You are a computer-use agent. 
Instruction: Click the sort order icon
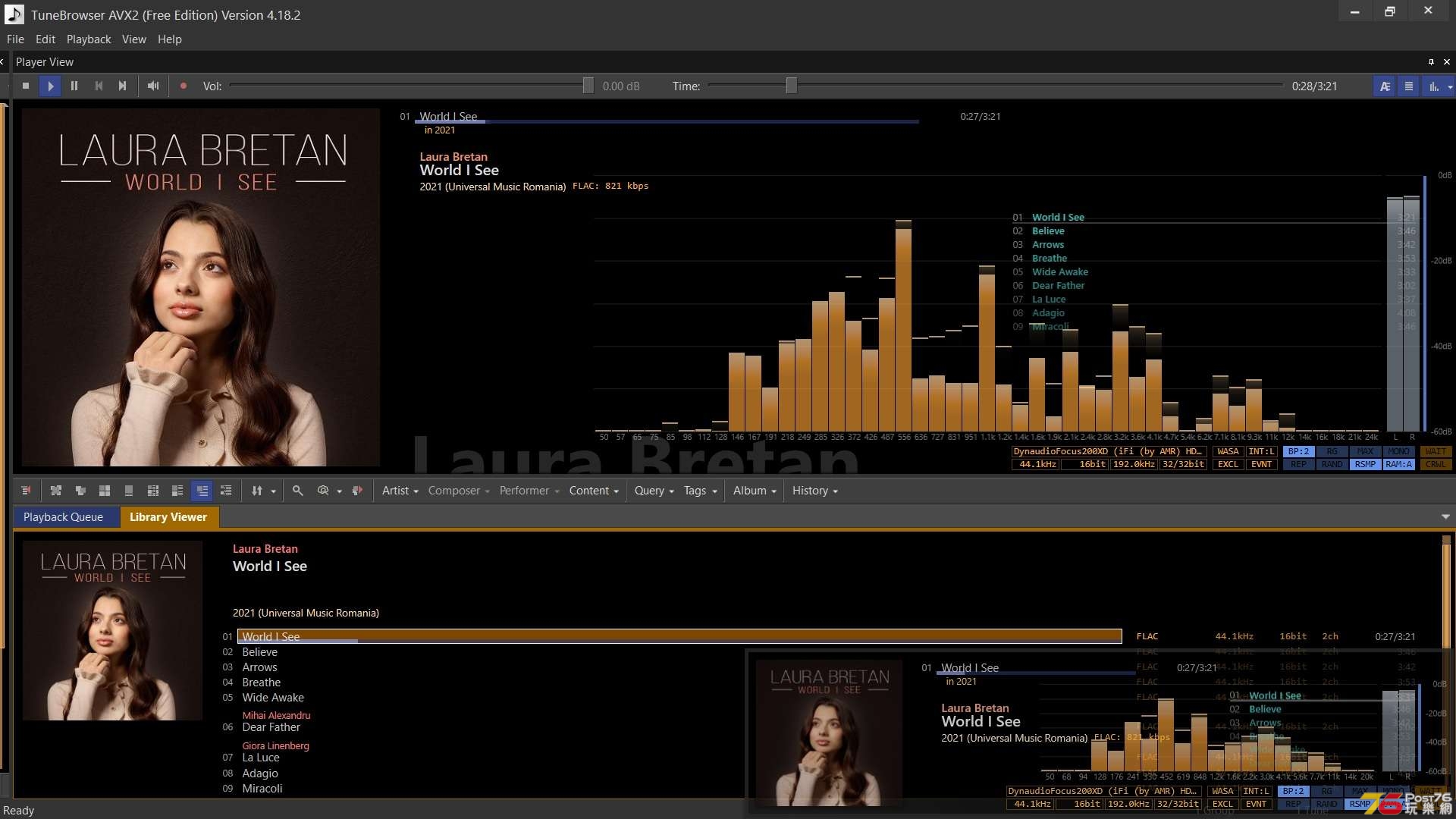pyautogui.click(x=257, y=491)
